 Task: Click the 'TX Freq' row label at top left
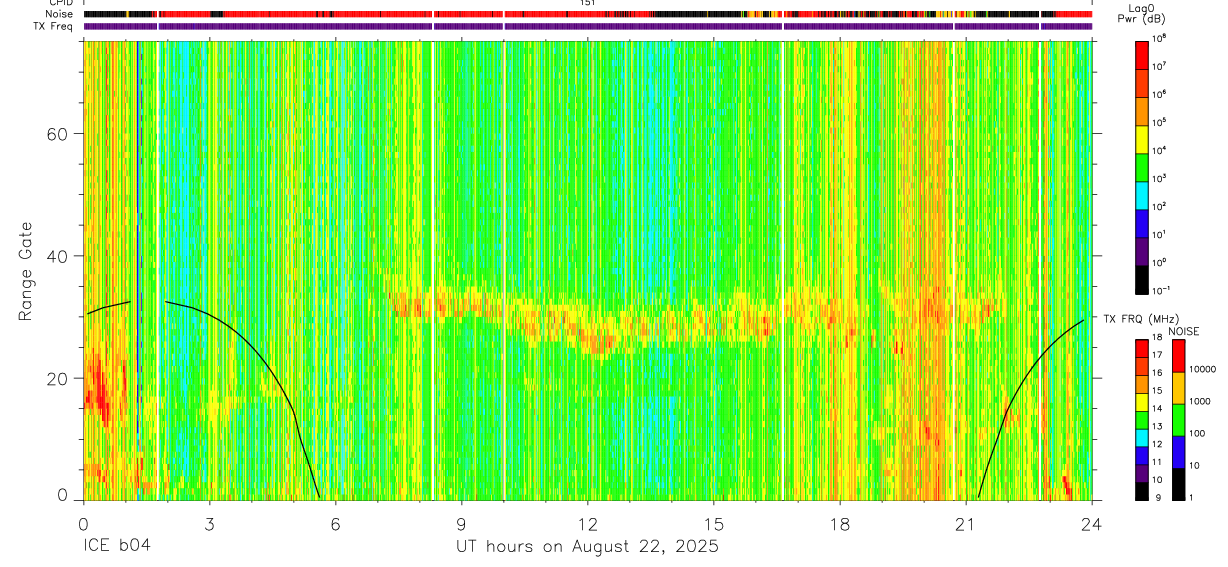[54, 26]
